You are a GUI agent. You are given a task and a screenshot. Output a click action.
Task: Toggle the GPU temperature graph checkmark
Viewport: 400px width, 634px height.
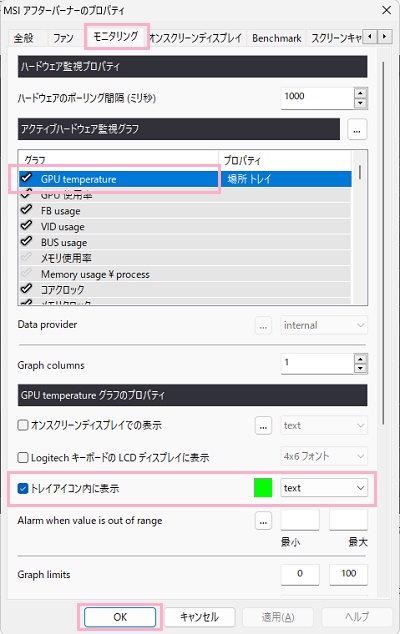27,178
